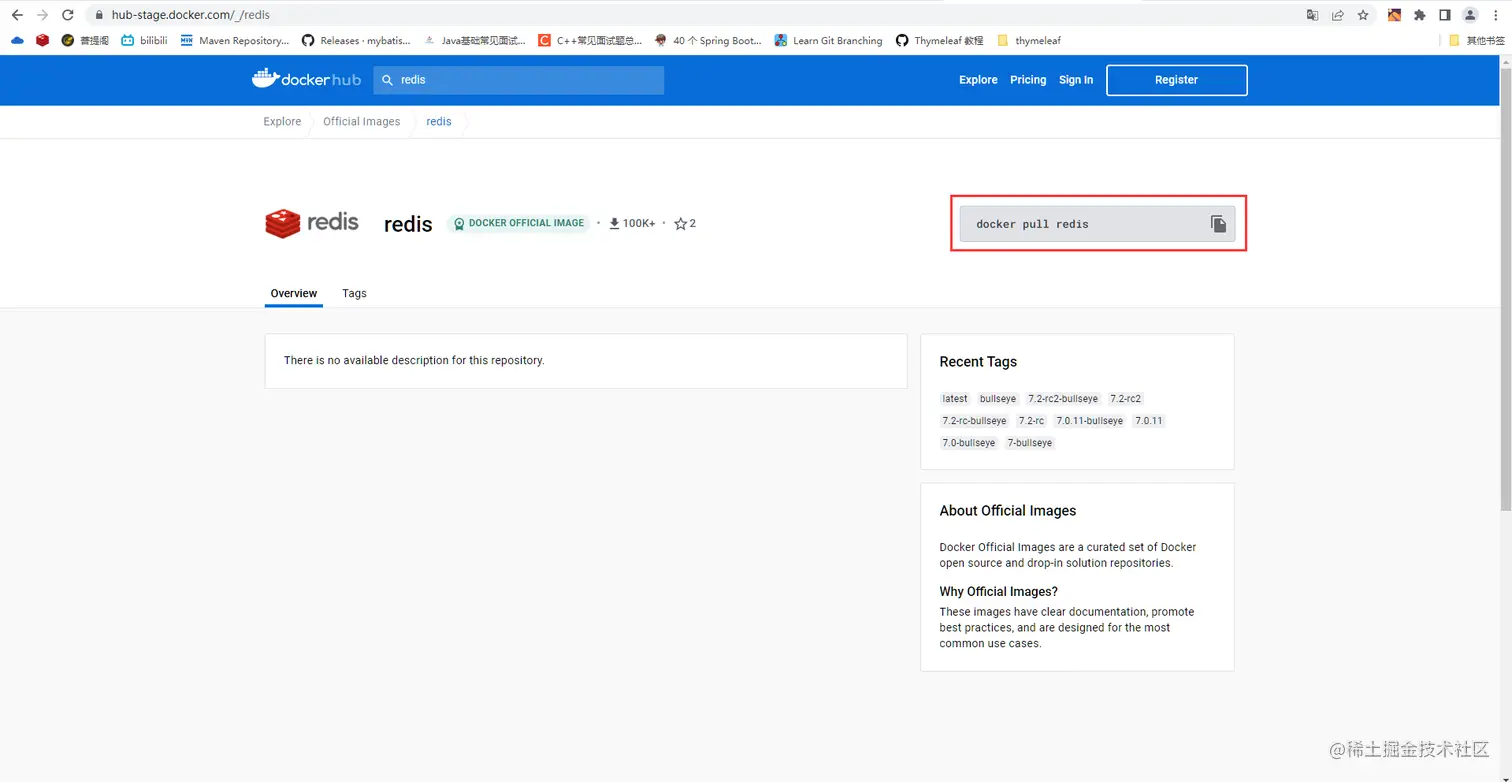Open the 7.2-rc2-bullseye tag

tap(1063, 399)
